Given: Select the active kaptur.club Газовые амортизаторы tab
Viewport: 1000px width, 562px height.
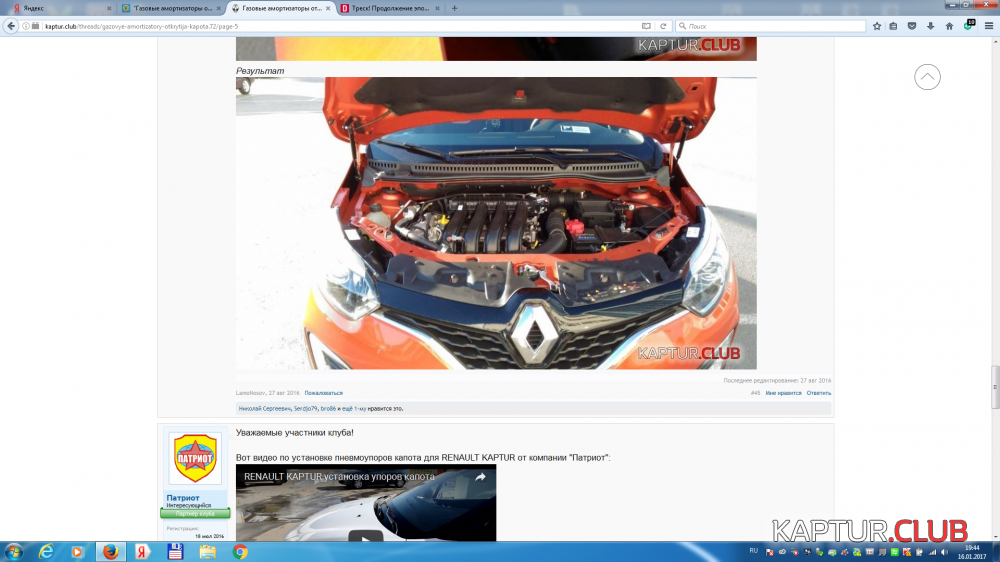Looking at the screenshot, I should (x=281, y=8).
